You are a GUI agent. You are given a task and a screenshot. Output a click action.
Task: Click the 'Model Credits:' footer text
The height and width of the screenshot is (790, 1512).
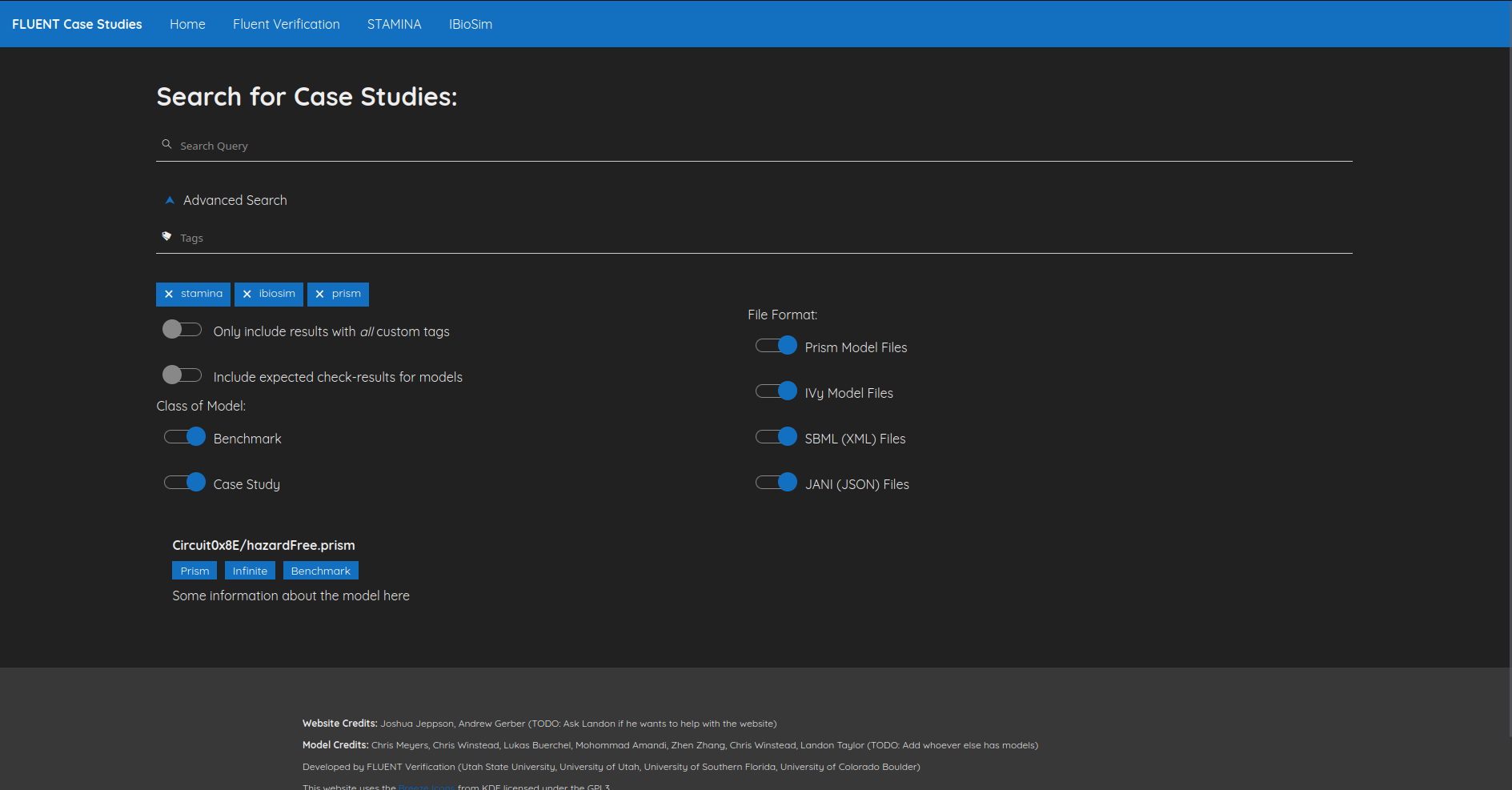point(335,745)
